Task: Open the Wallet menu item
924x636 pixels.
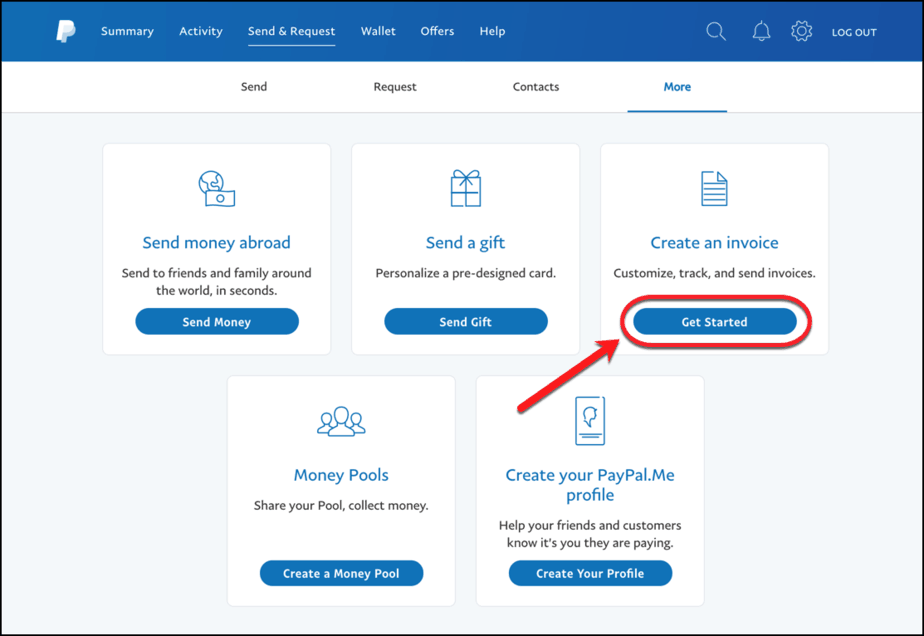Action: point(378,31)
